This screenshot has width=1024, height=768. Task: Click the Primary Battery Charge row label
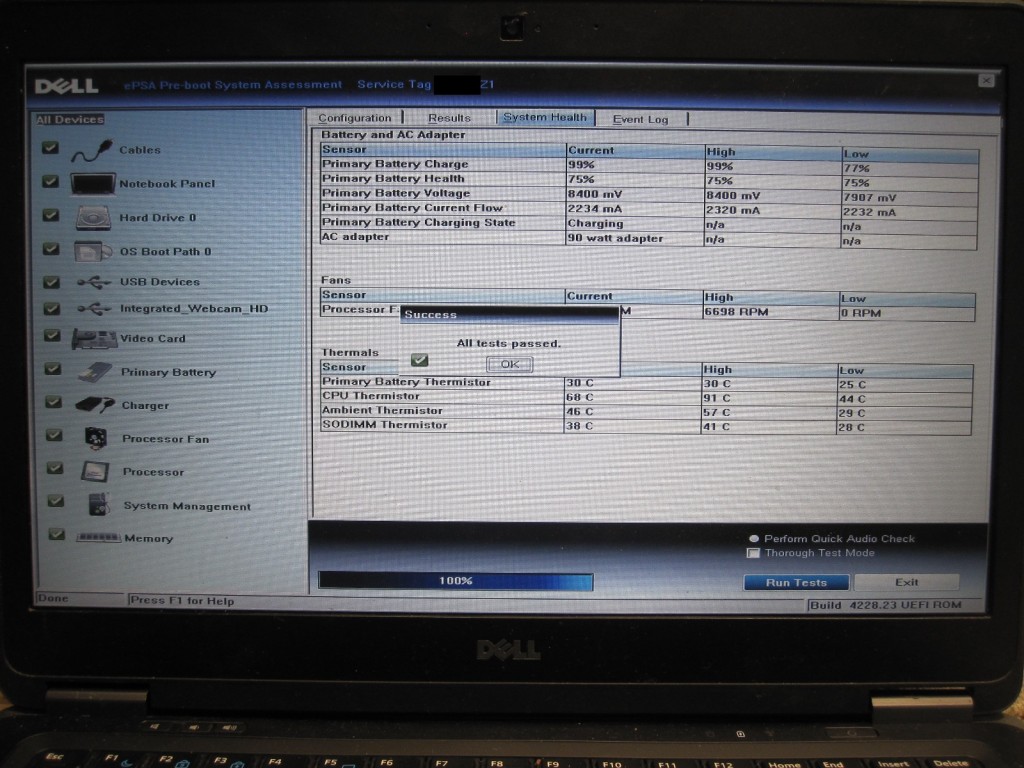click(395, 164)
